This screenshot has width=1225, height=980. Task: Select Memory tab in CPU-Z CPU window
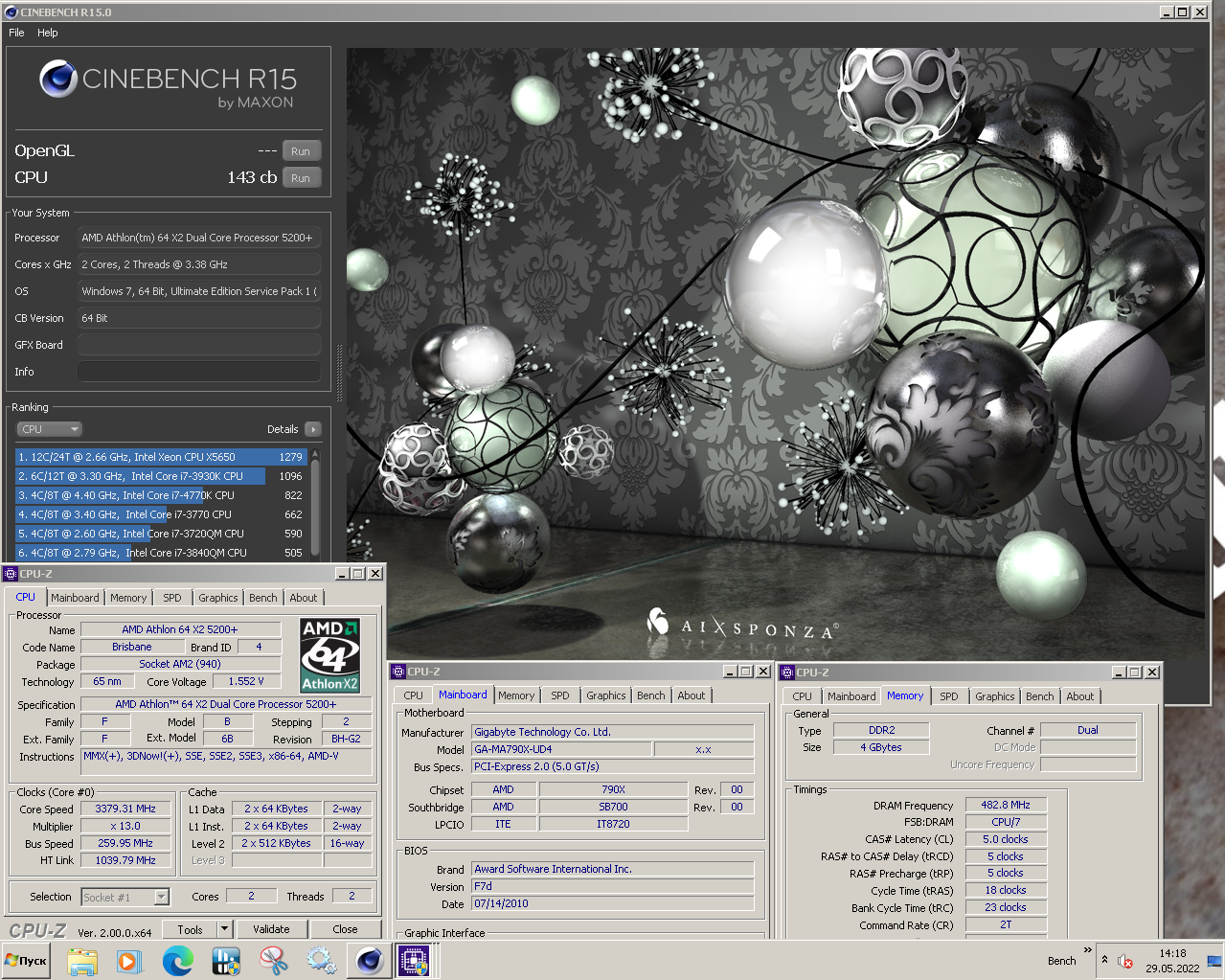pos(128,598)
